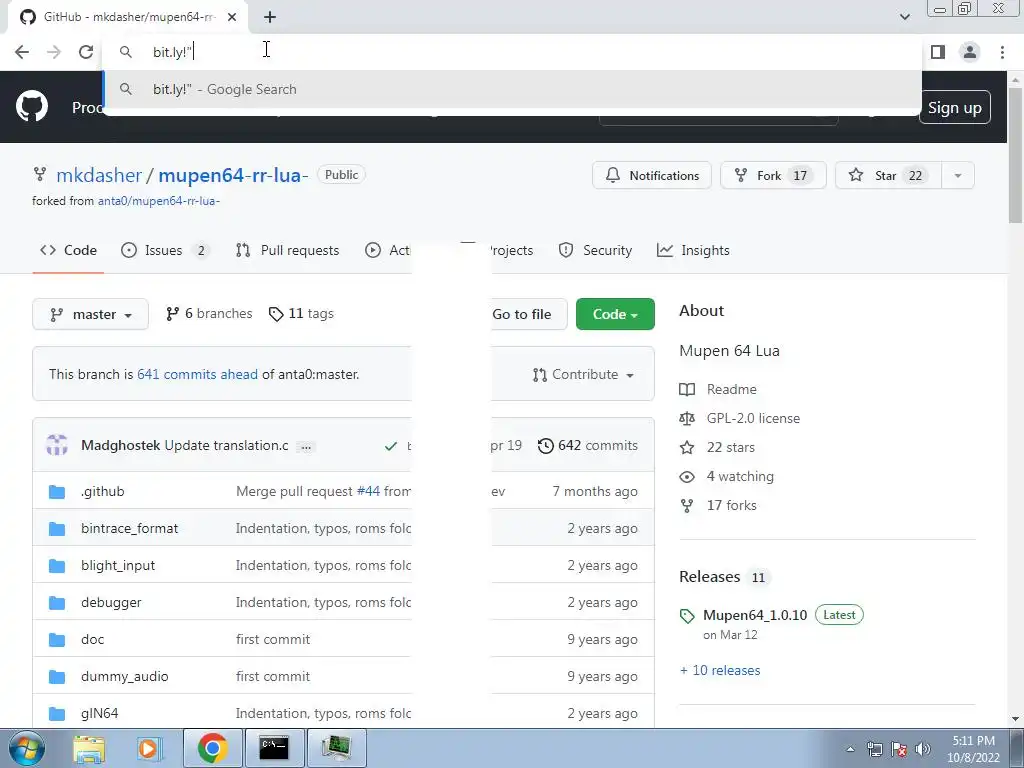The height and width of the screenshot is (768, 1024).
Task: Open Windows Media Player taskbar icon
Action: pos(150,748)
